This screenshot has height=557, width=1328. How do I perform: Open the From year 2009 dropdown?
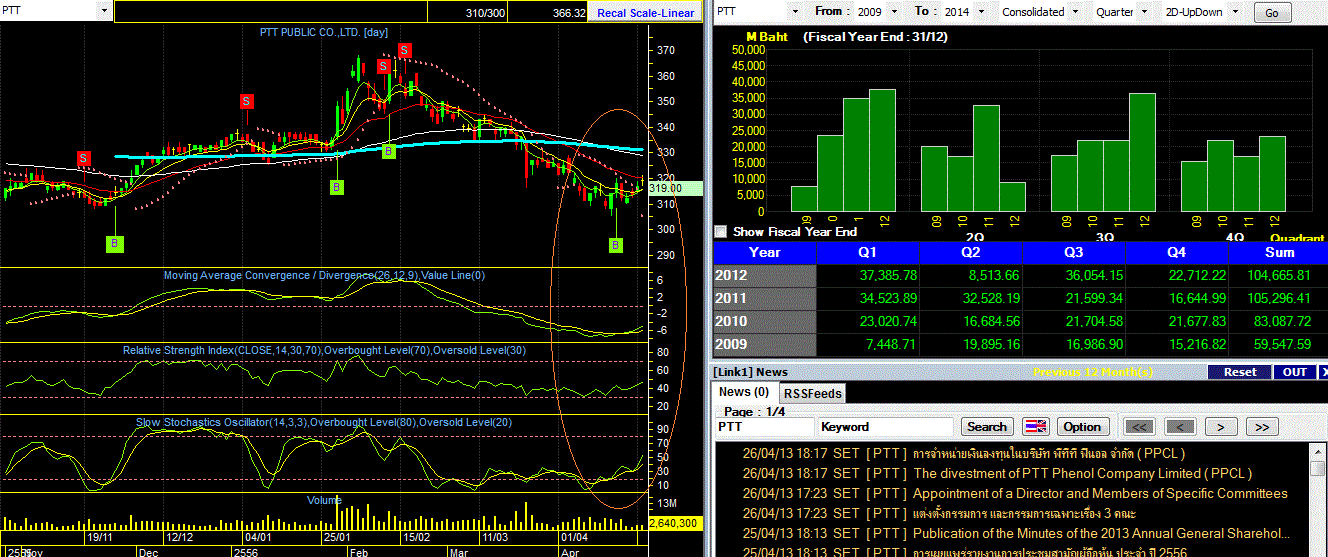pyautogui.click(x=892, y=12)
